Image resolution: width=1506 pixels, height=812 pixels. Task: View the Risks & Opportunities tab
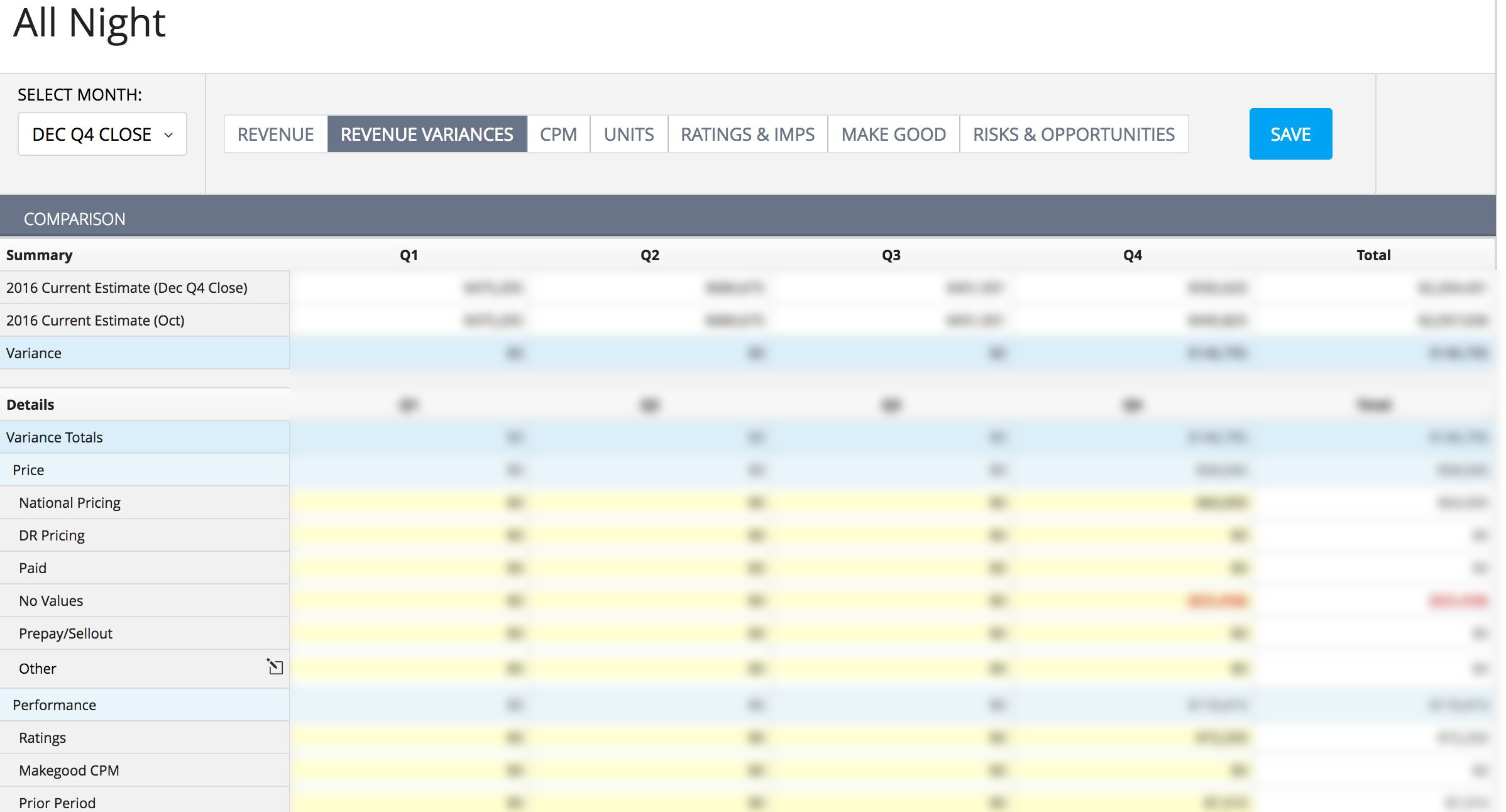[x=1074, y=134]
